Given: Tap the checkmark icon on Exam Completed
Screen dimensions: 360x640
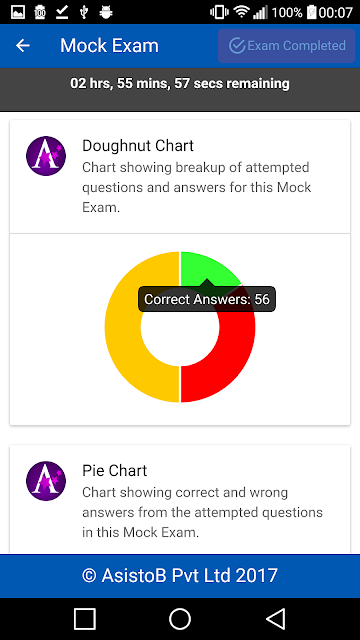Looking at the screenshot, I should 236,46.
